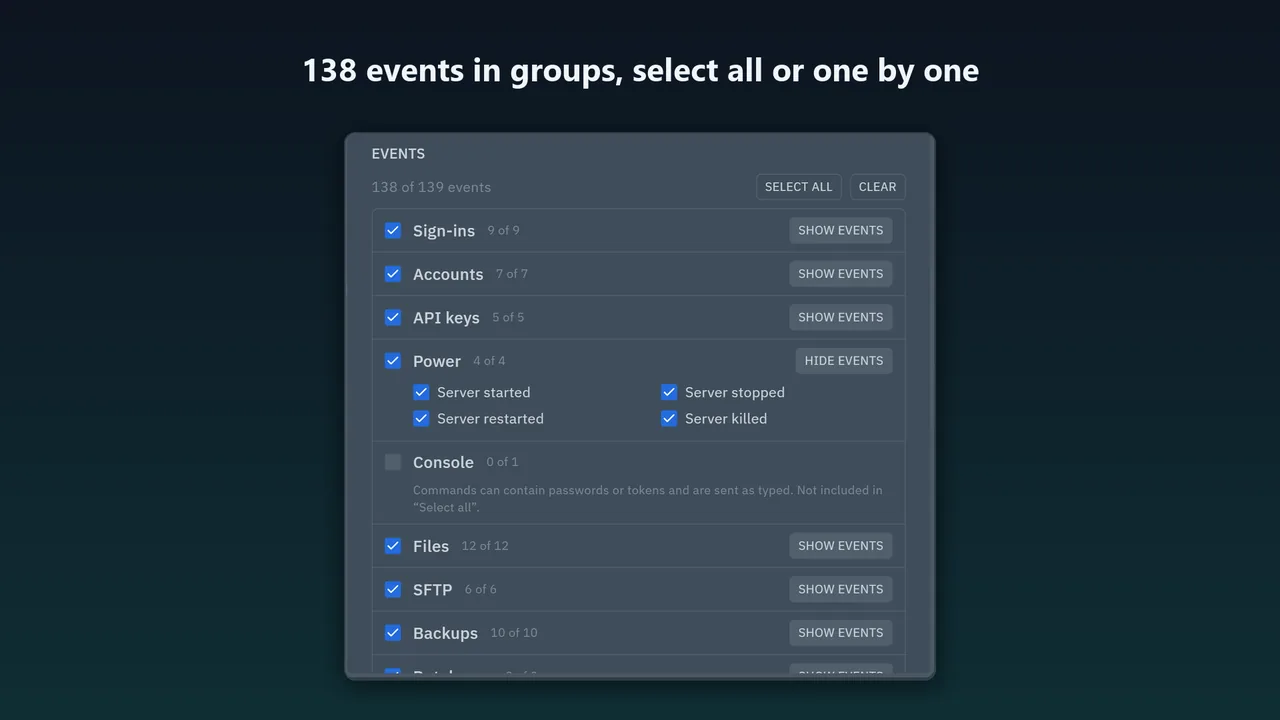Click the "6 of 6" SFTP count
The image size is (1280, 720).
481,589
